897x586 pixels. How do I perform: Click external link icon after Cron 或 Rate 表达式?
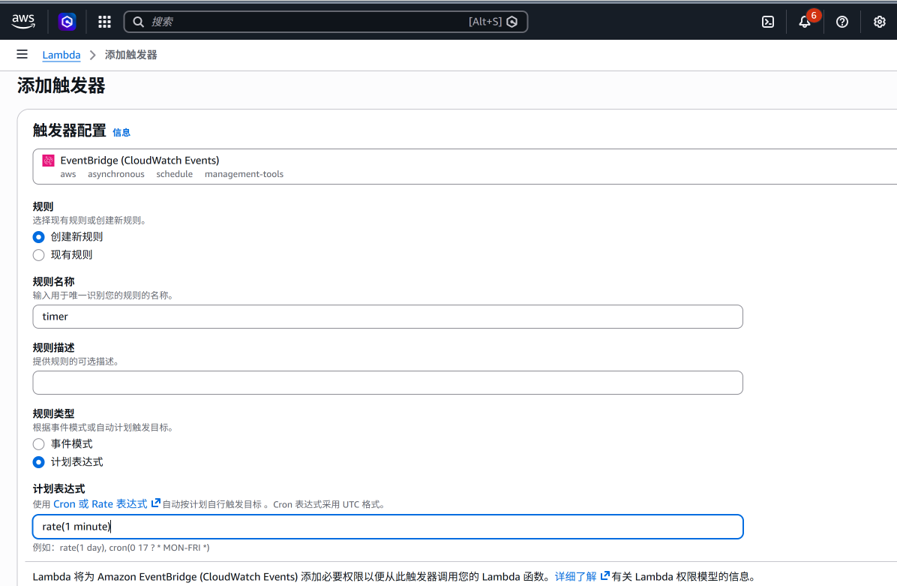(156, 504)
